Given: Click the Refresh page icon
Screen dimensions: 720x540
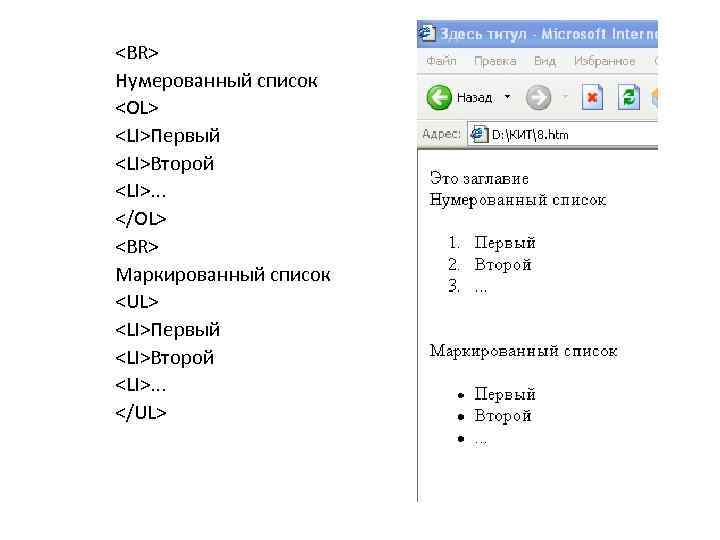Looking at the screenshot, I should tap(628, 97).
